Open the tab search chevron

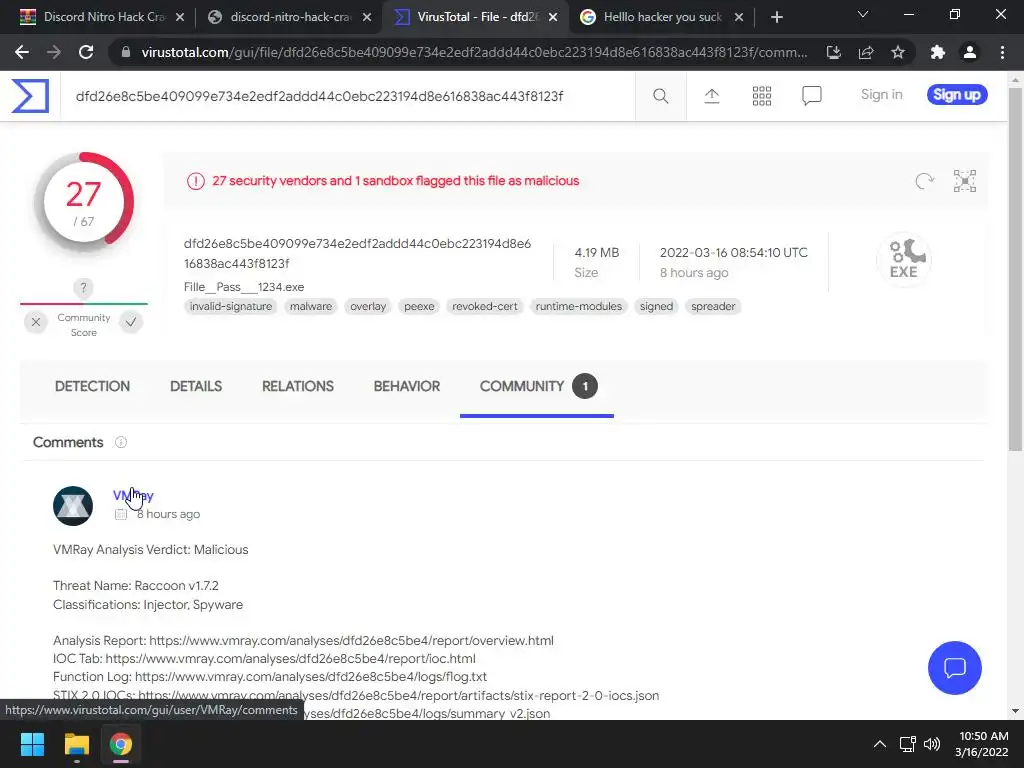[863, 14]
